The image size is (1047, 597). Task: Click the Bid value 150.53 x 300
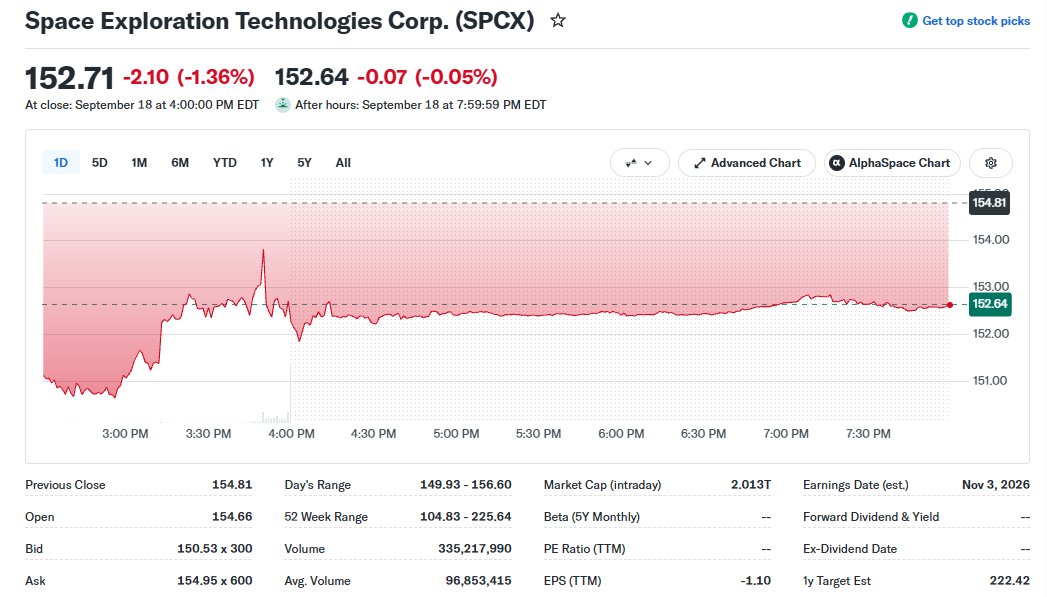pos(214,549)
